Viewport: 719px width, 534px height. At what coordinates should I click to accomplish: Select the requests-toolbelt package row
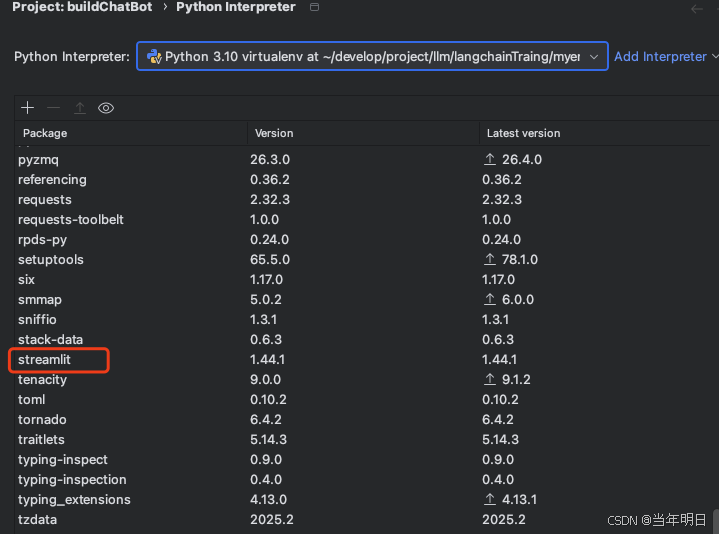364,220
